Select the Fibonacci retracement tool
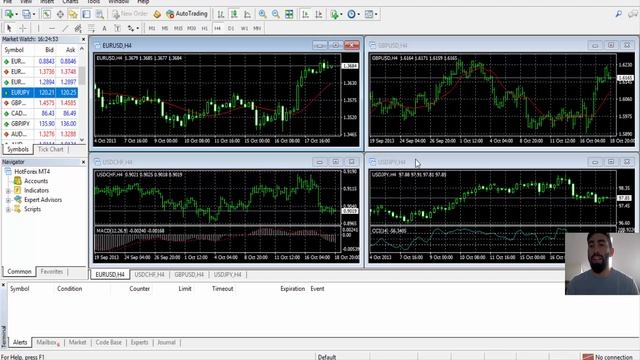The width and height of the screenshot is (640, 360). (x=91, y=28)
